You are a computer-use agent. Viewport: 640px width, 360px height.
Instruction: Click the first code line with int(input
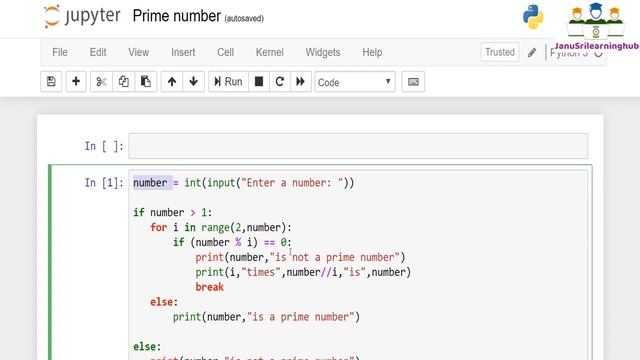(244, 183)
